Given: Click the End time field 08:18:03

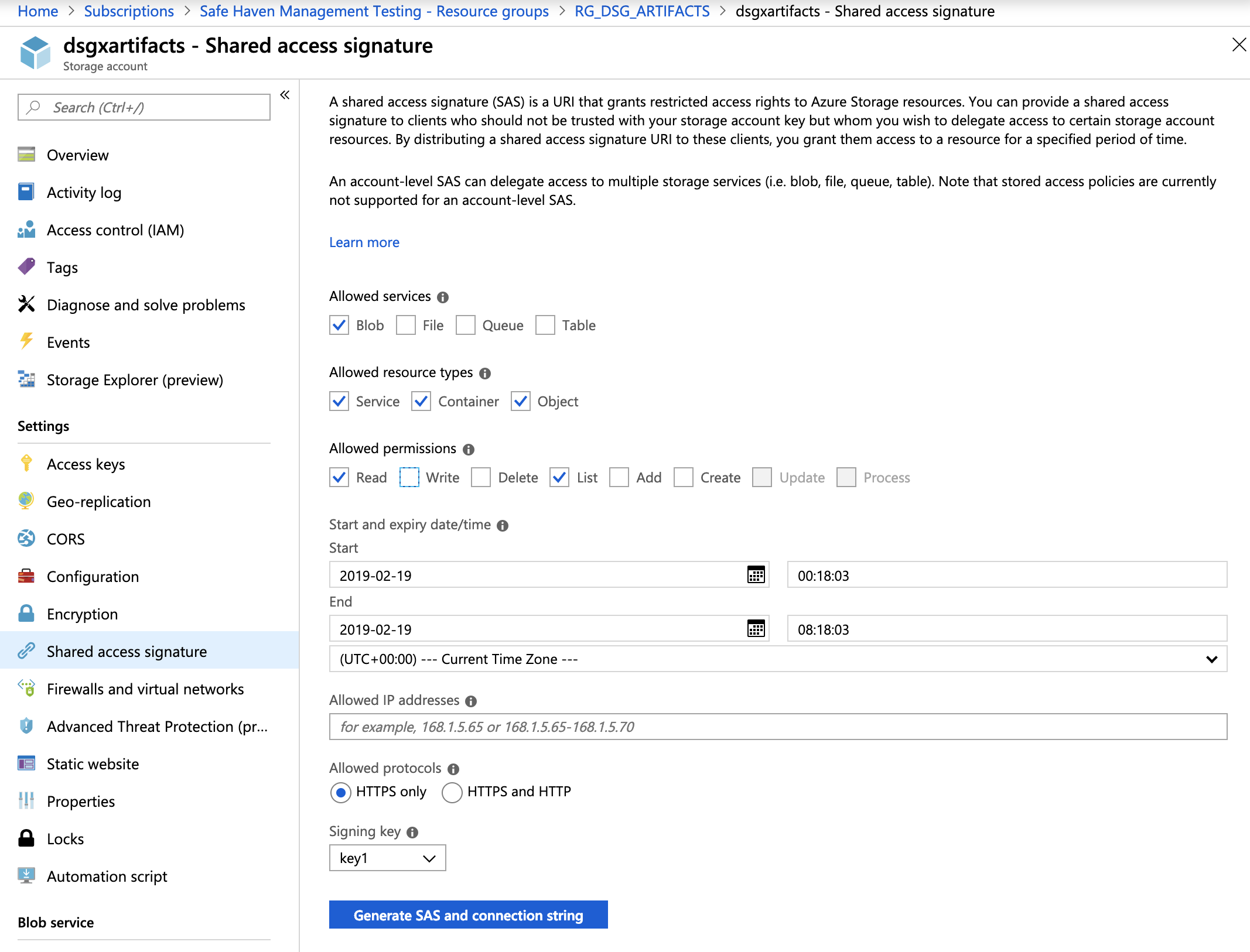Looking at the screenshot, I should [x=1007, y=629].
